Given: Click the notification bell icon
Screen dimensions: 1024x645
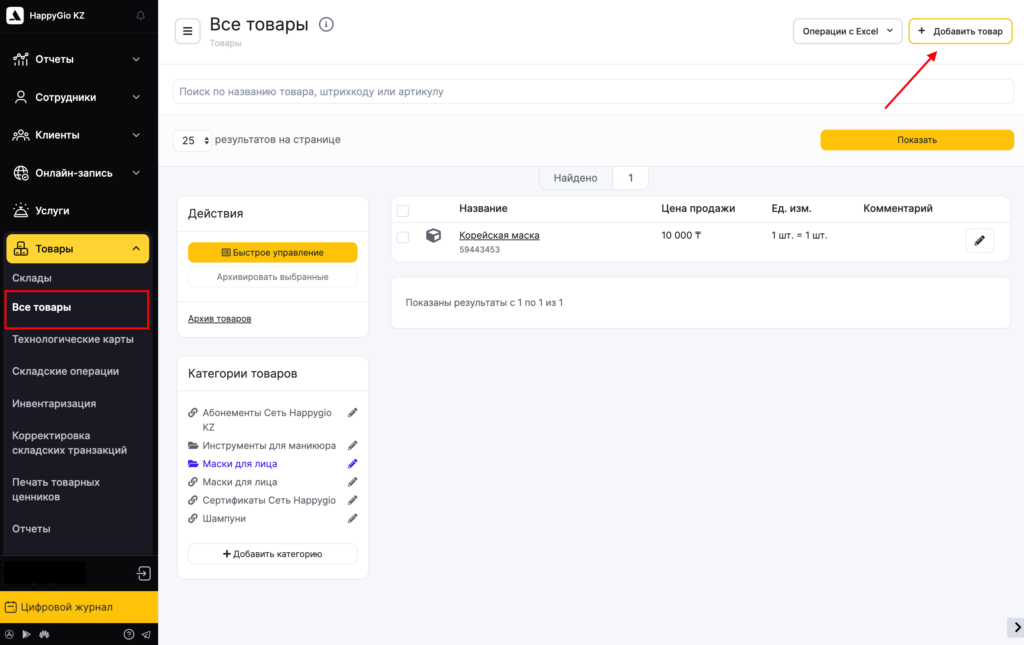Looking at the screenshot, I should [140, 16].
